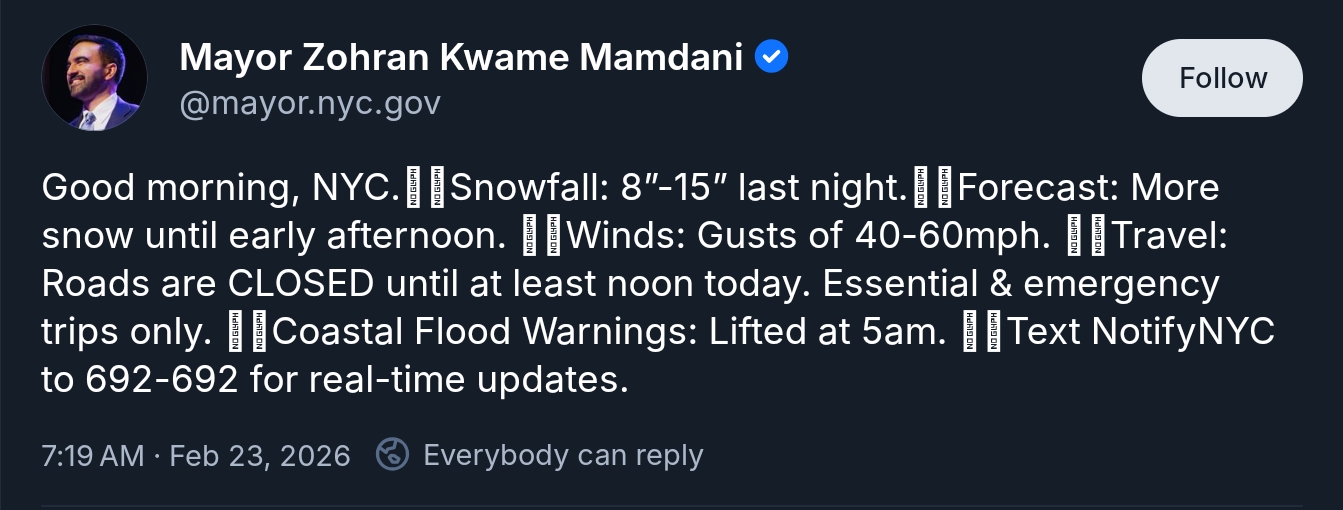This screenshot has height=510, width=1343.
Task: Click the missing-glyph box before "Snowfall"
Action: pyautogui.click(x=436, y=189)
